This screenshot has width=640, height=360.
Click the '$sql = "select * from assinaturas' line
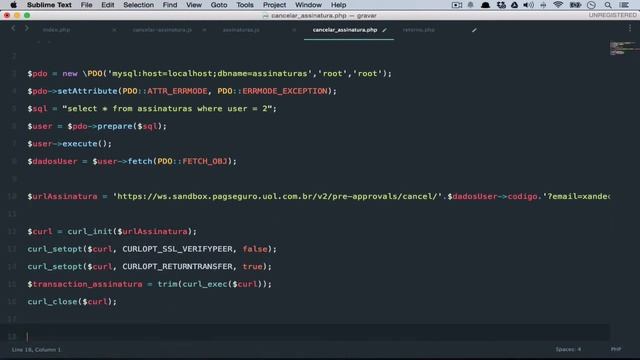[152, 109]
